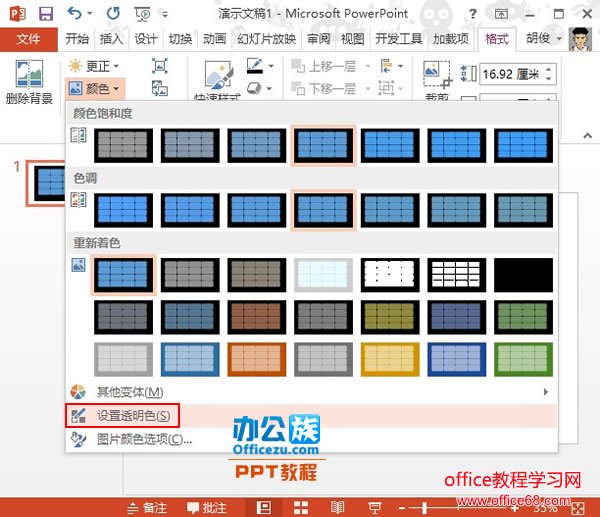Choose the last, most vivid saturation swatch
The image size is (600, 517).
(x=523, y=145)
